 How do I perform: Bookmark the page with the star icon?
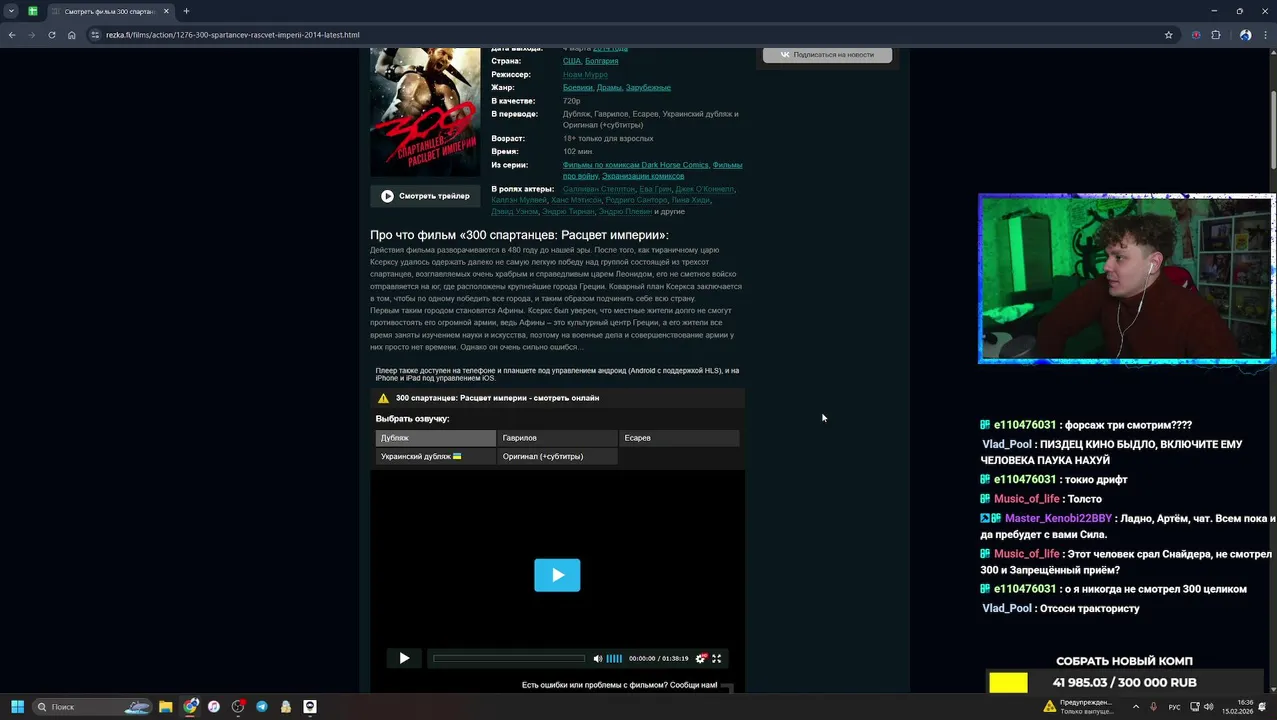click(x=1168, y=35)
